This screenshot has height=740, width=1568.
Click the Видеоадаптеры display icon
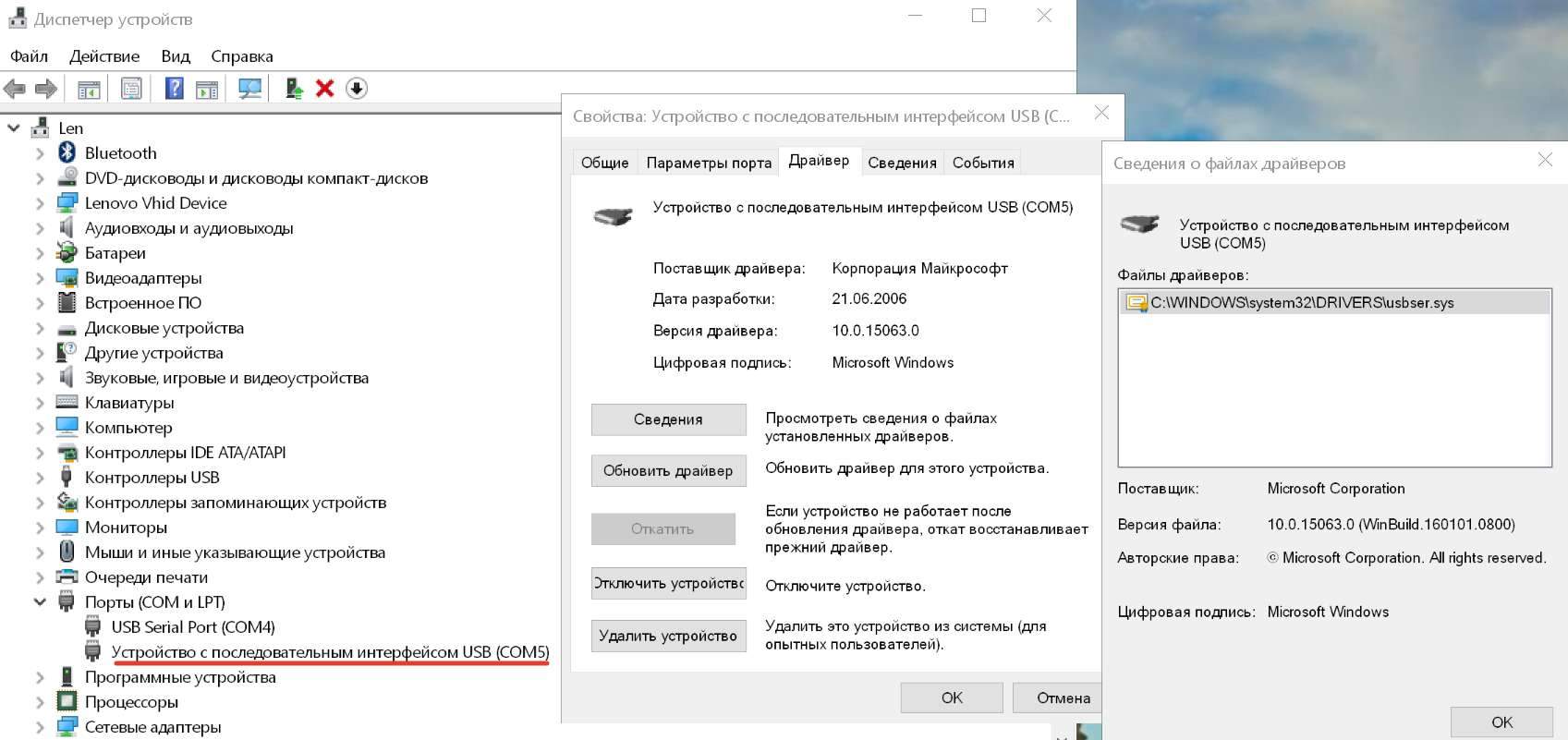67,277
